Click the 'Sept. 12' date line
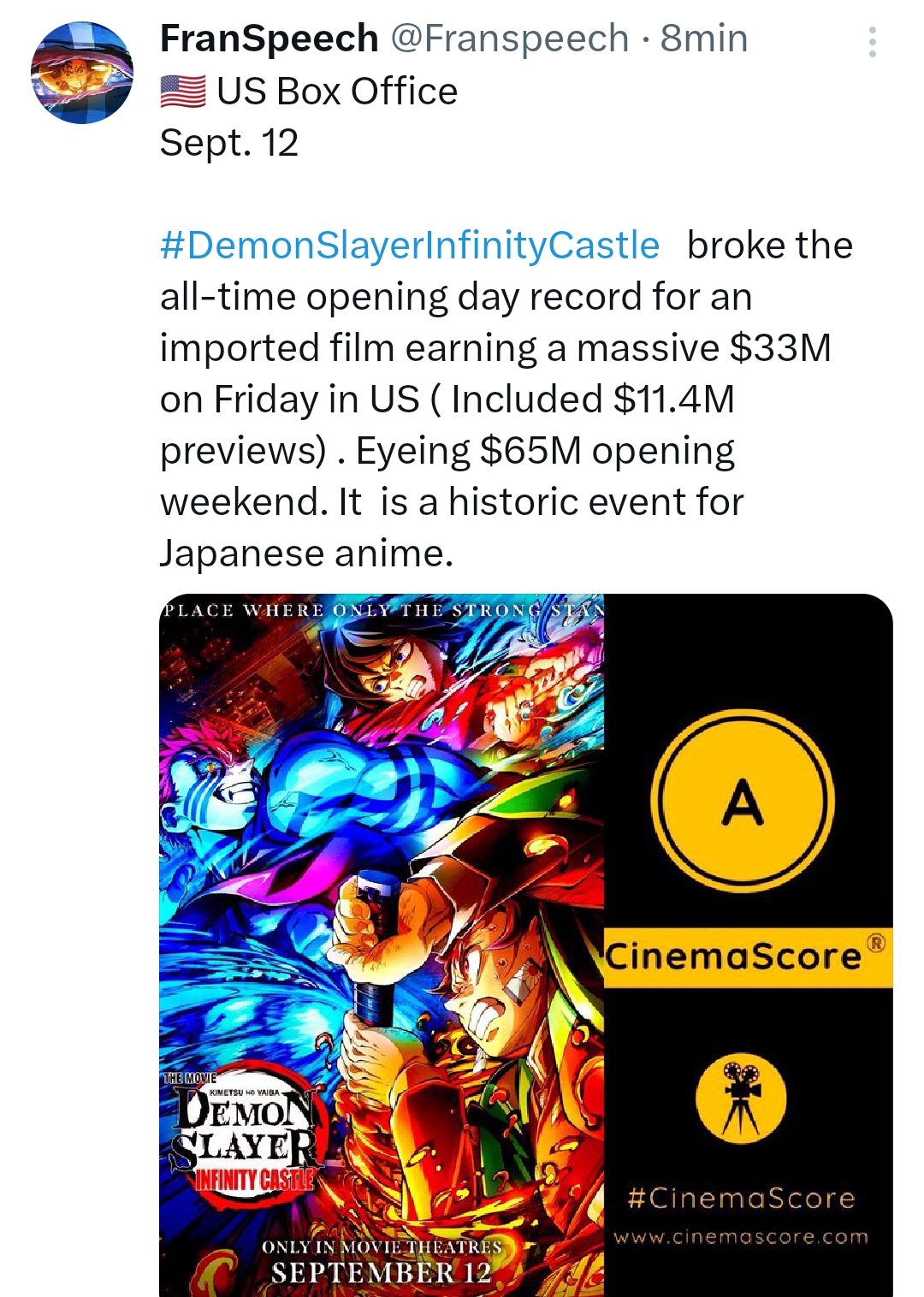The image size is (924, 1297). [x=229, y=143]
